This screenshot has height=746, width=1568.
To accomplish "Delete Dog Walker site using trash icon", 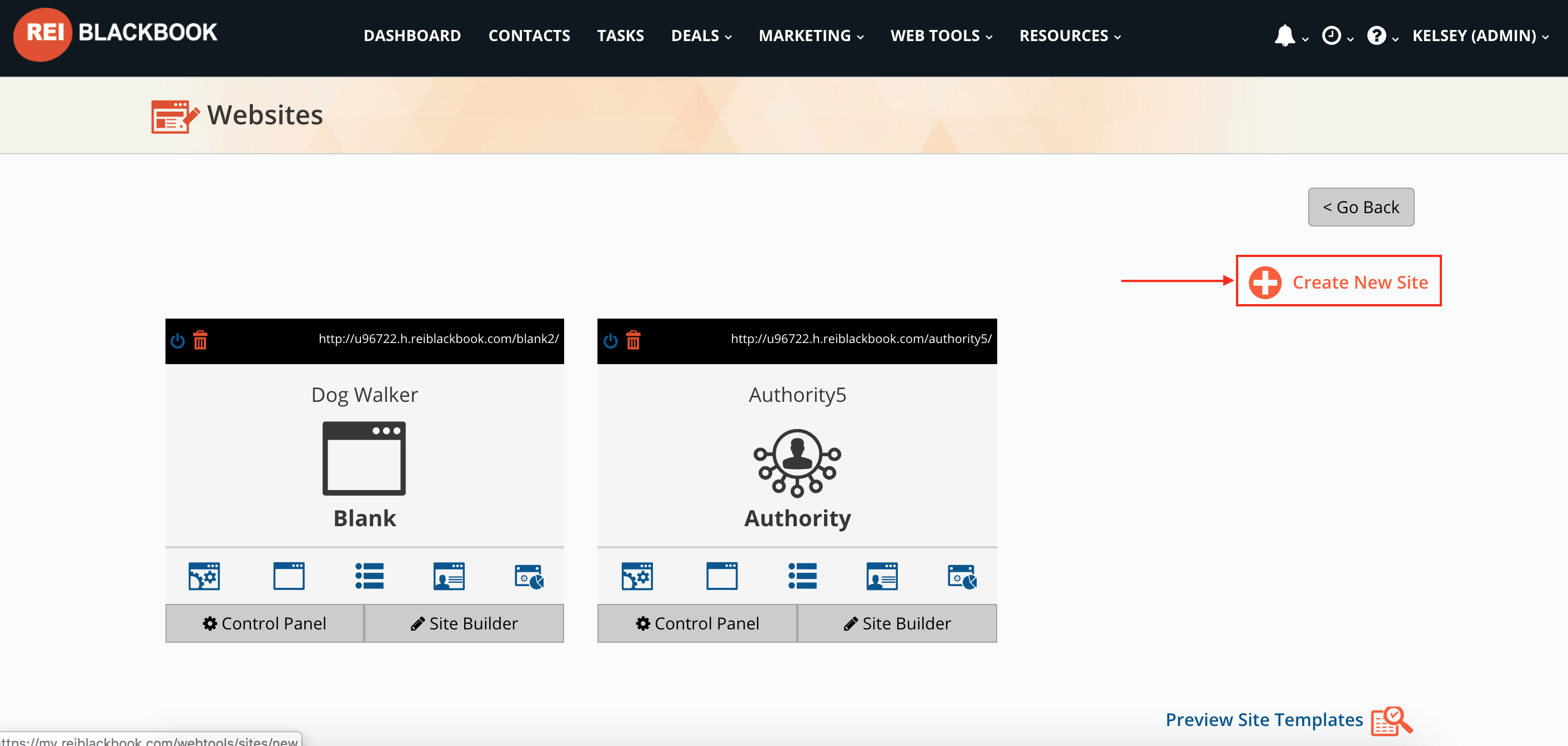I will coord(200,340).
